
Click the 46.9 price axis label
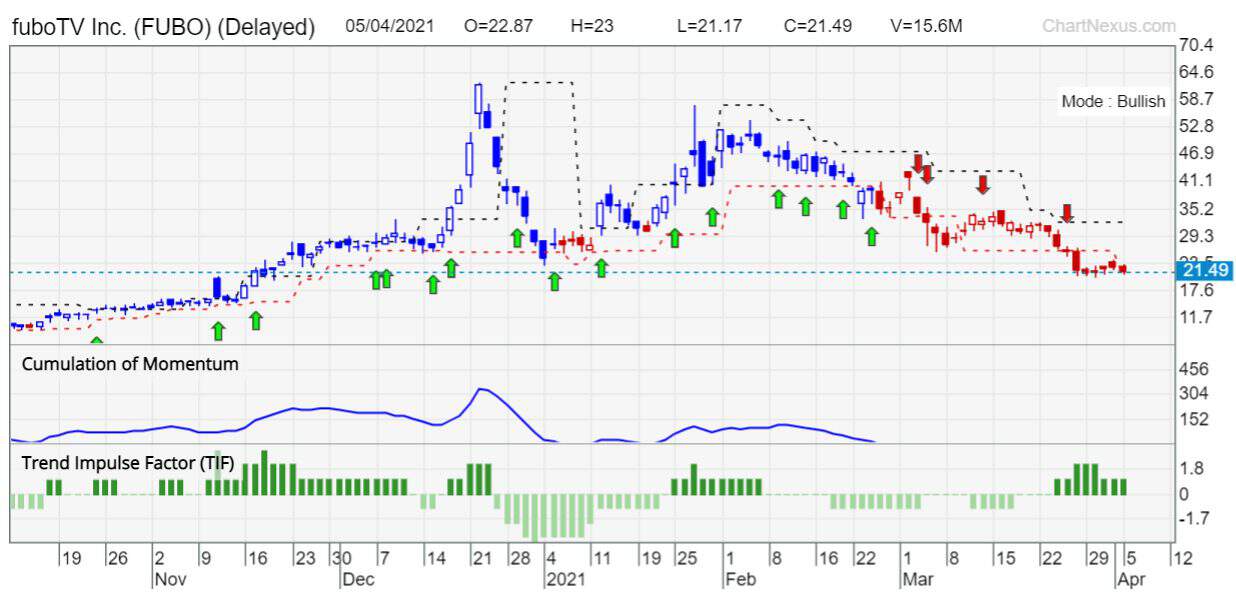1196,153
